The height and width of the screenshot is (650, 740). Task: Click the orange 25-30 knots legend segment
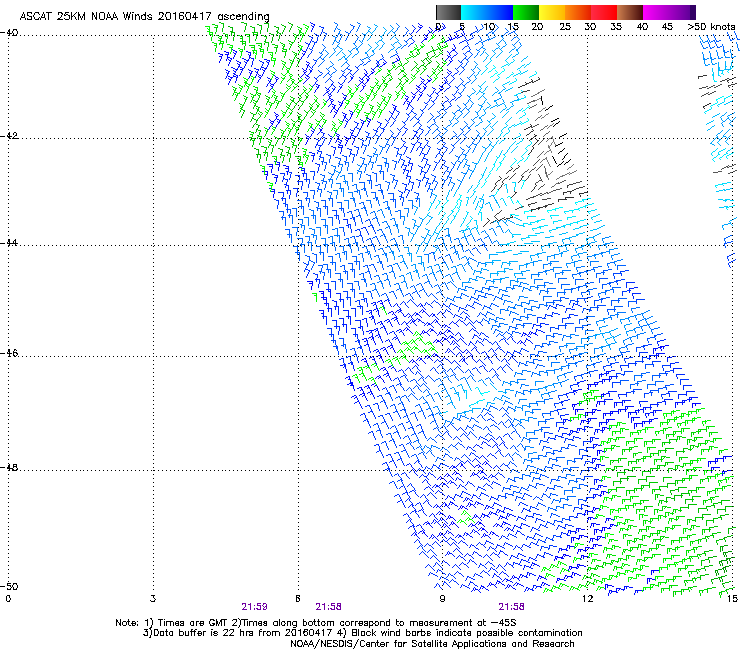tap(578, 12)
